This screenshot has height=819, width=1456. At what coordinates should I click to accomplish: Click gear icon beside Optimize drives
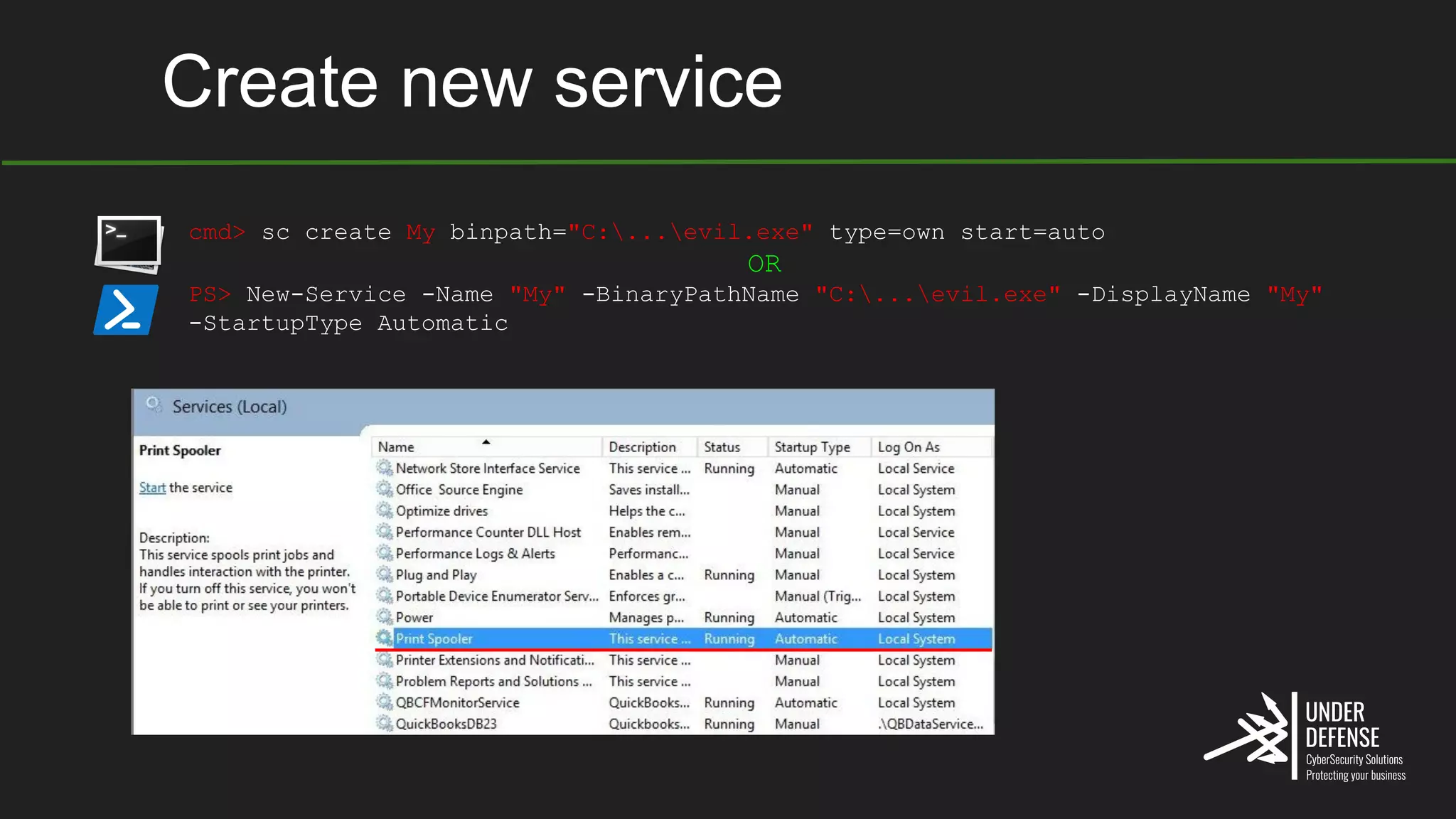coord(385,510)
